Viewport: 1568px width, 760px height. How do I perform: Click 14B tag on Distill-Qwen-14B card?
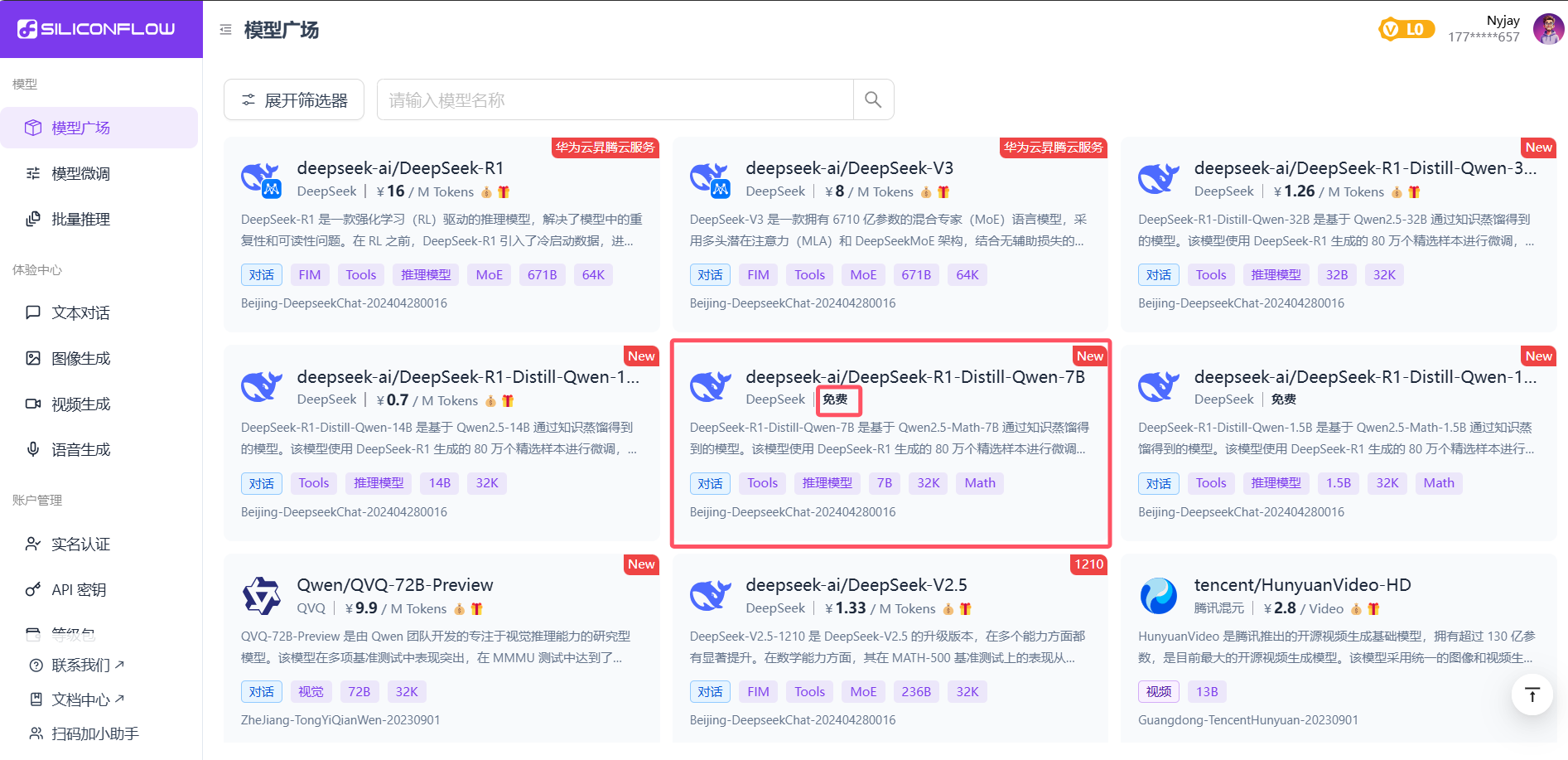440,483
